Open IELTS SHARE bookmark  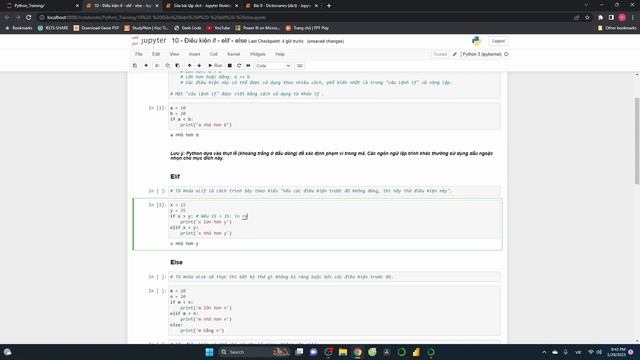[x=53, y=28]
